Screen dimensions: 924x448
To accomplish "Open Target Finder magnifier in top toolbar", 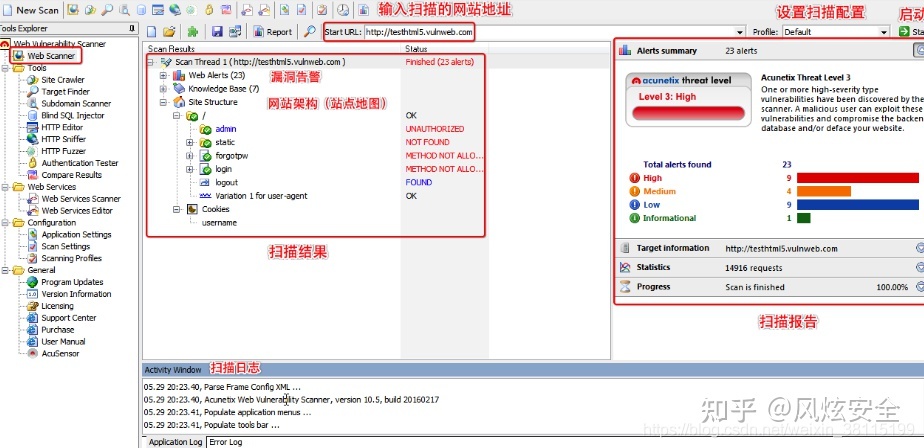I will 107,9.
